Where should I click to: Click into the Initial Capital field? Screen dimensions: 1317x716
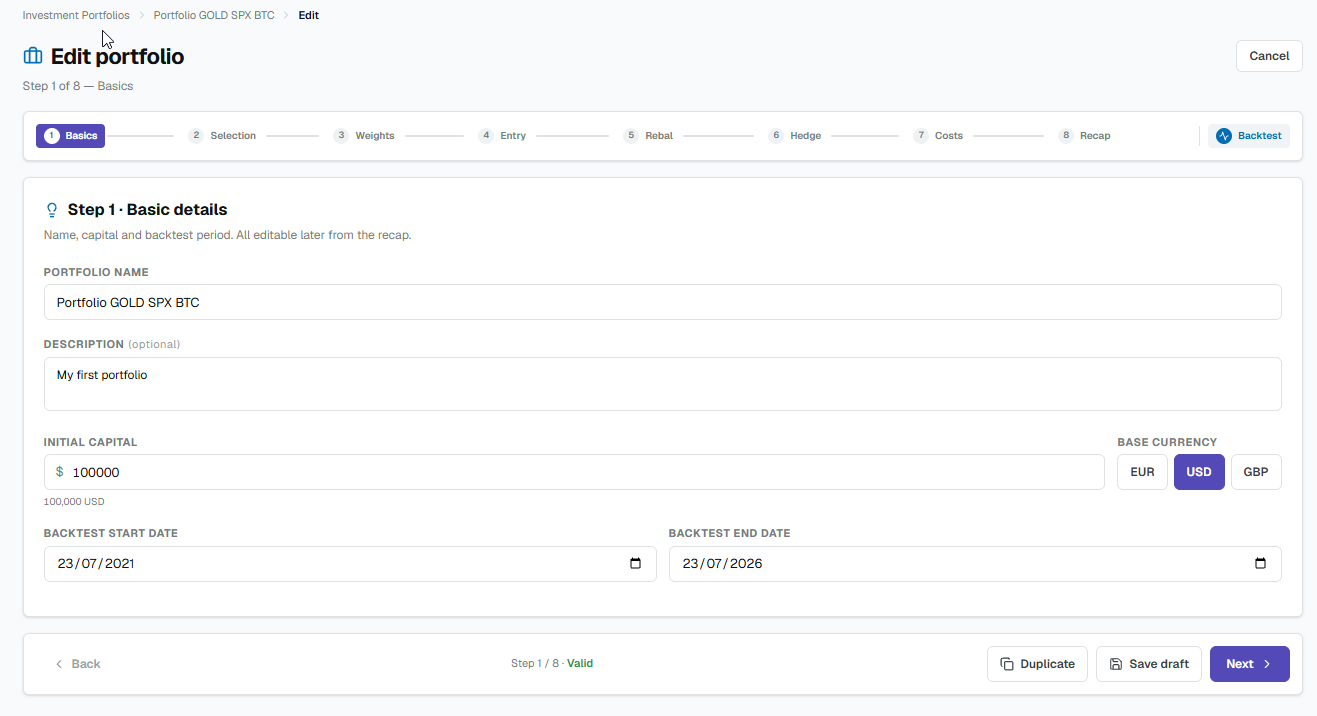tap(574, 472)
